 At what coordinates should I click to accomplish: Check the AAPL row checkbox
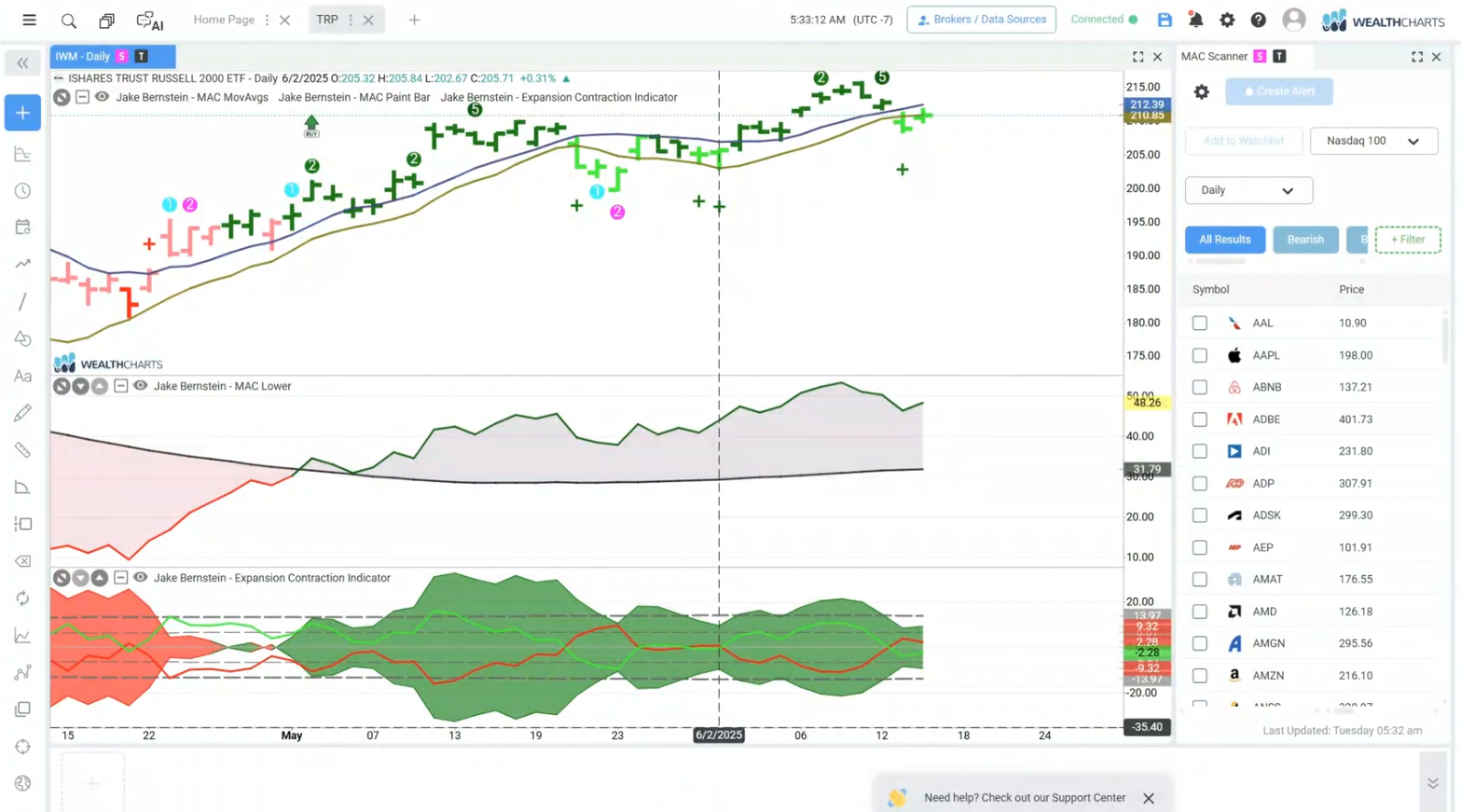(x=1199, y=355)
